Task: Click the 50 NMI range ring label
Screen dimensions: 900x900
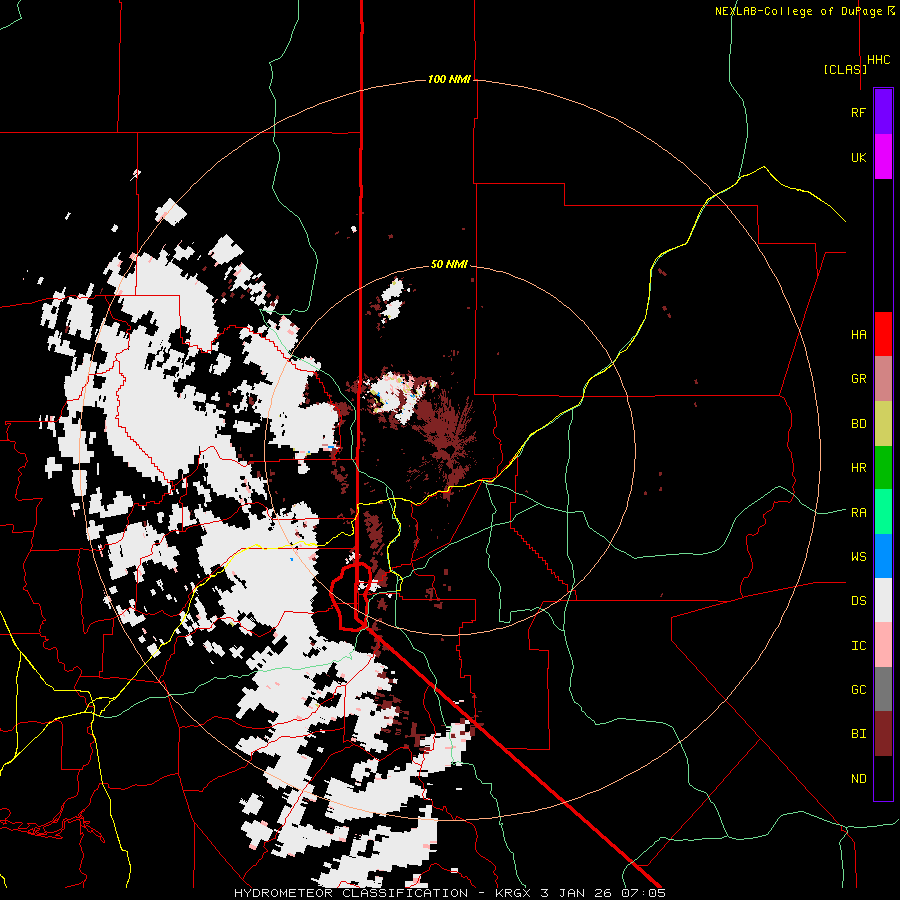Action: (x=449, y=264)
